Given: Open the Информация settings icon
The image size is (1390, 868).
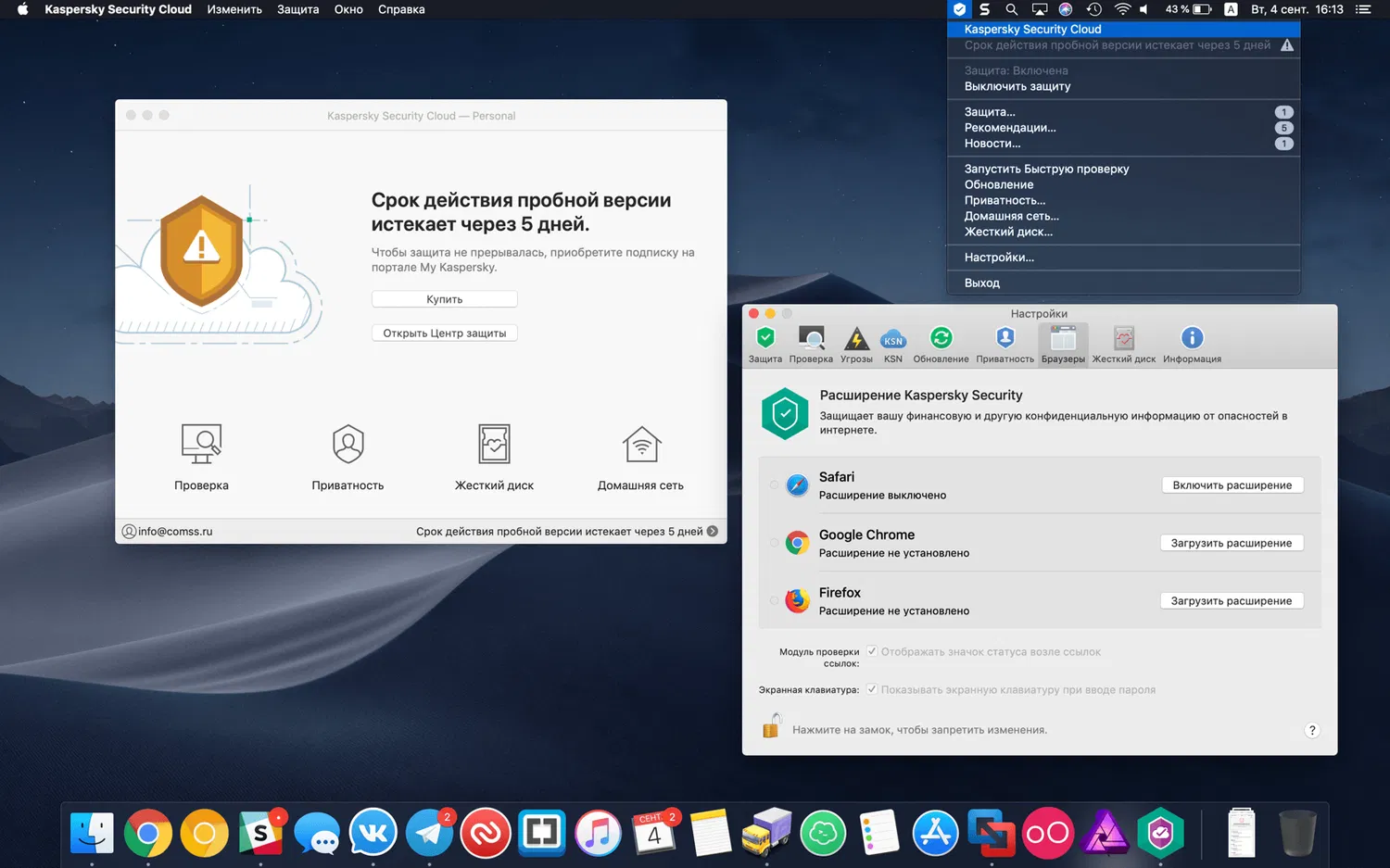Looking at the screenshot, I should point(1191,338).
